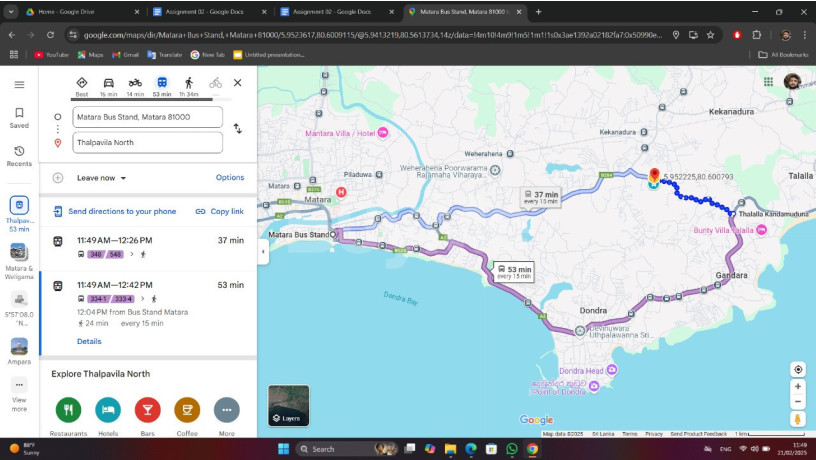
Task: Open Matara & Weligama recent item
Action: click(19, 262)
